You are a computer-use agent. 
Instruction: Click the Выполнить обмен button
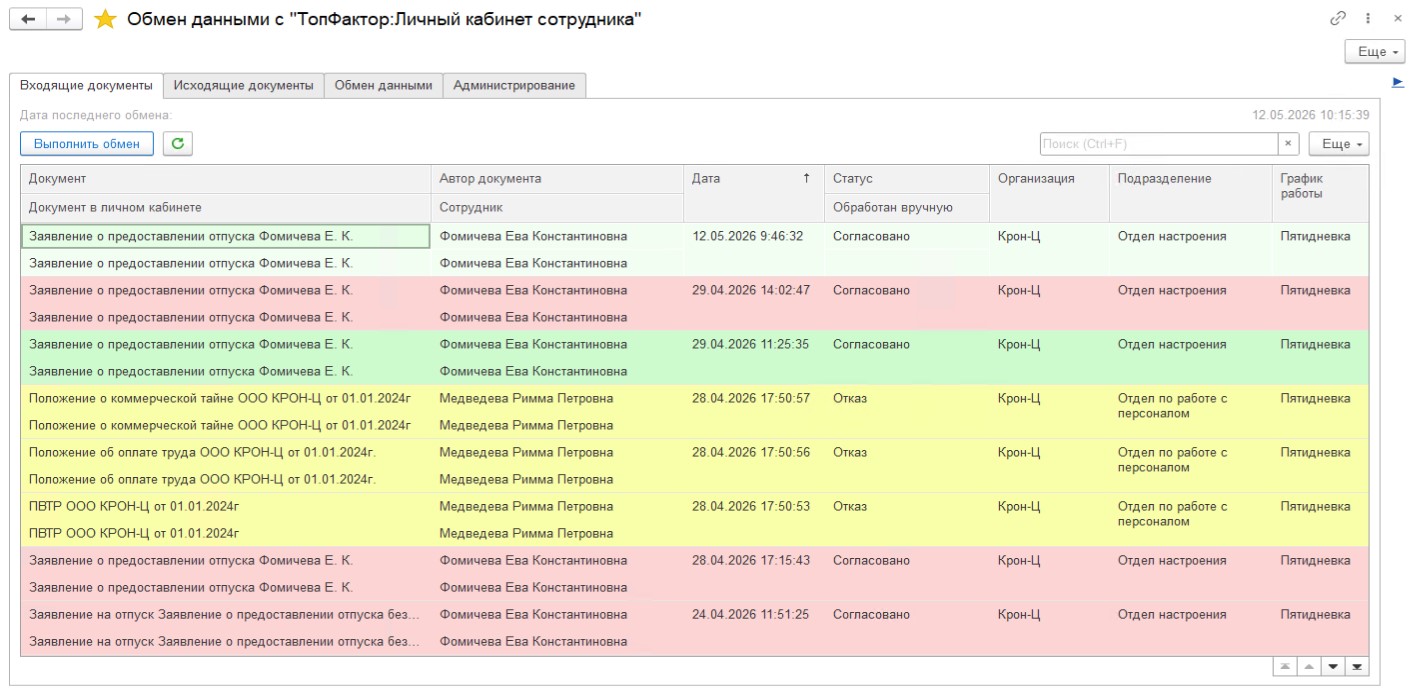pos(87,144)
